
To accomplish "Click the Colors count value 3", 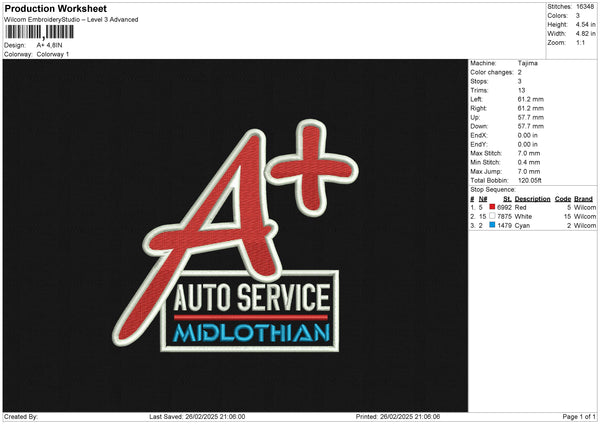I will (x=578, y=16).
